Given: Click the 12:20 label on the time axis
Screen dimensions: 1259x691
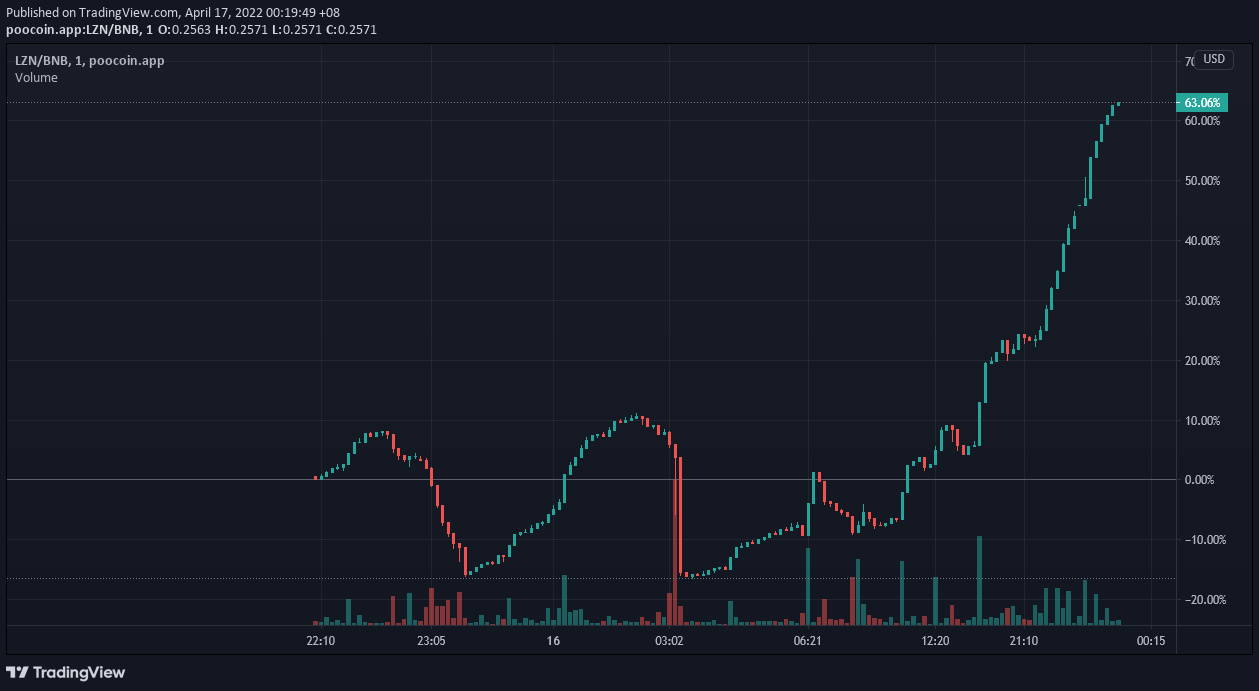Looking at the screenshot, I should [937, 640].
